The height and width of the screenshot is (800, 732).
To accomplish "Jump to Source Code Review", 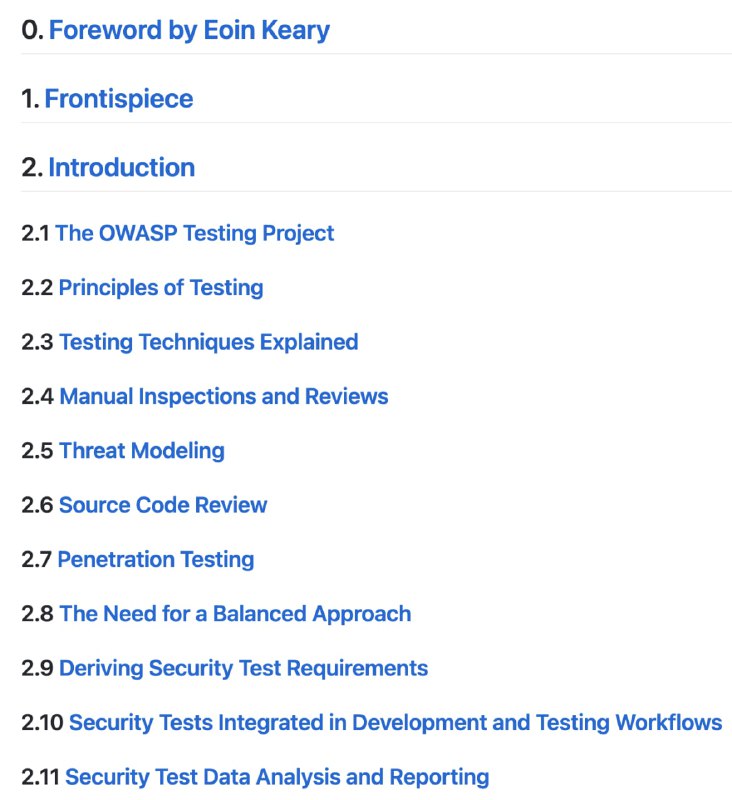I will click(163, 505).
